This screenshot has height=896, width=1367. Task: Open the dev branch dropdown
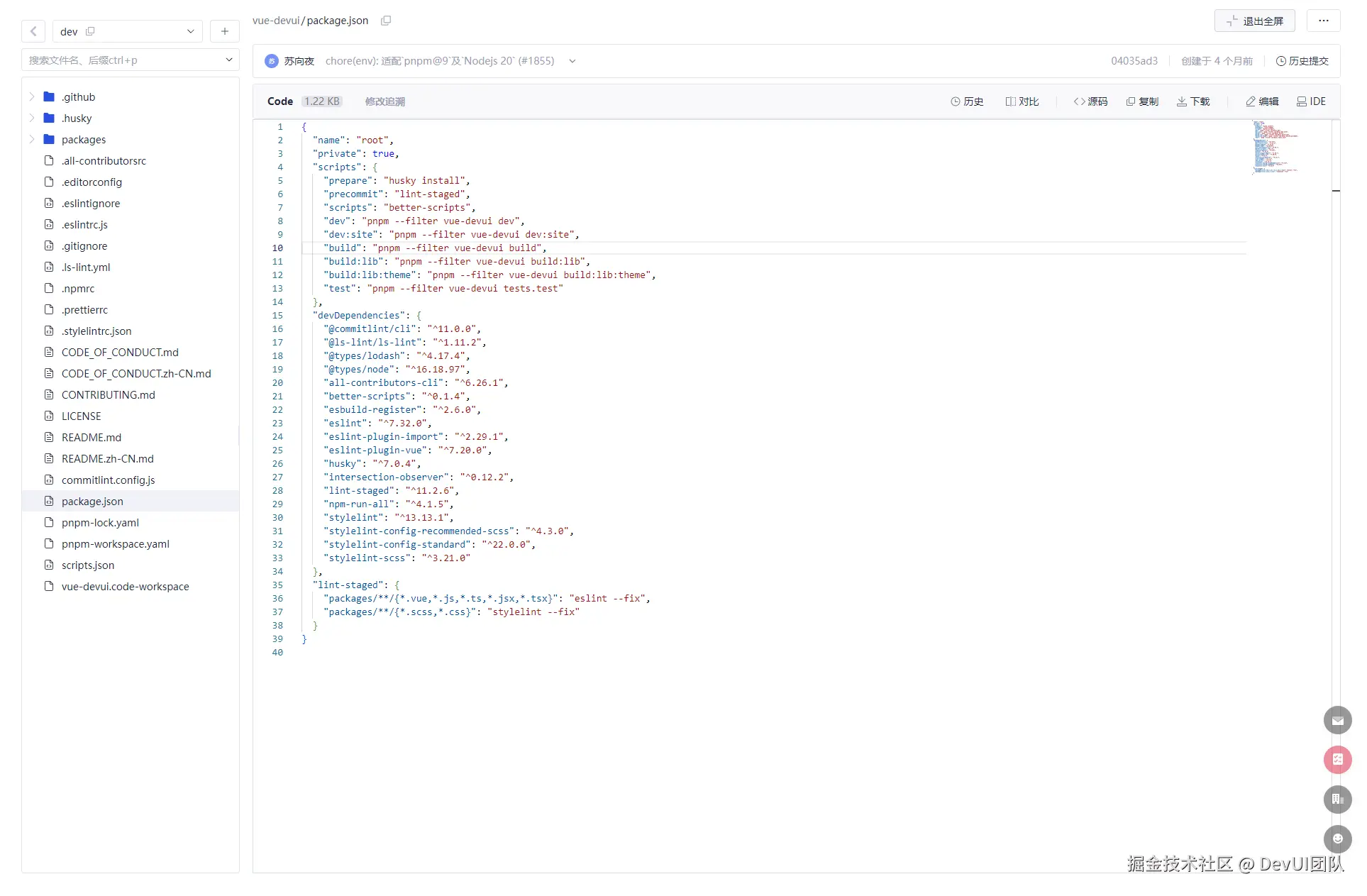point(190,31)
